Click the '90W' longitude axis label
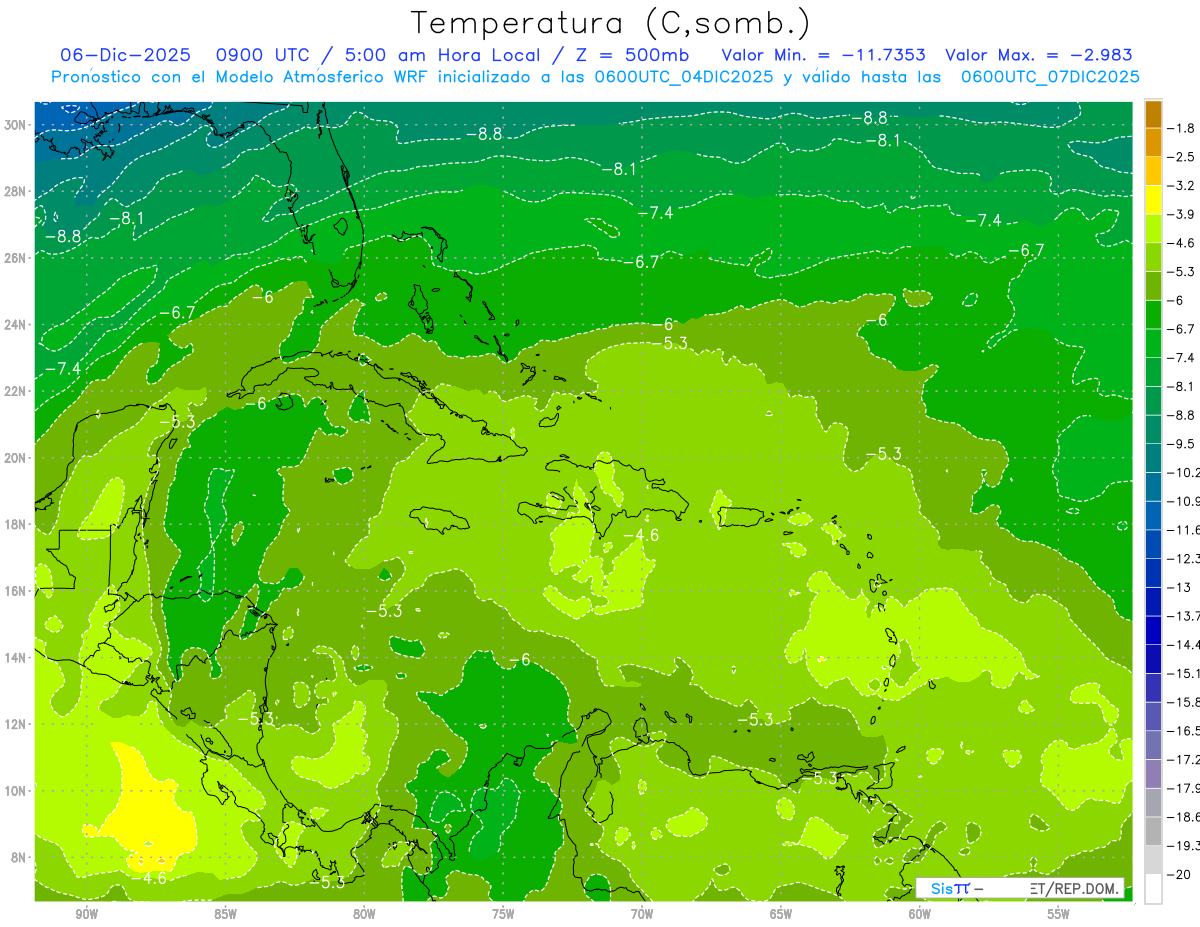This screenshot has height=927, width=1200. (x=86, y=914)
